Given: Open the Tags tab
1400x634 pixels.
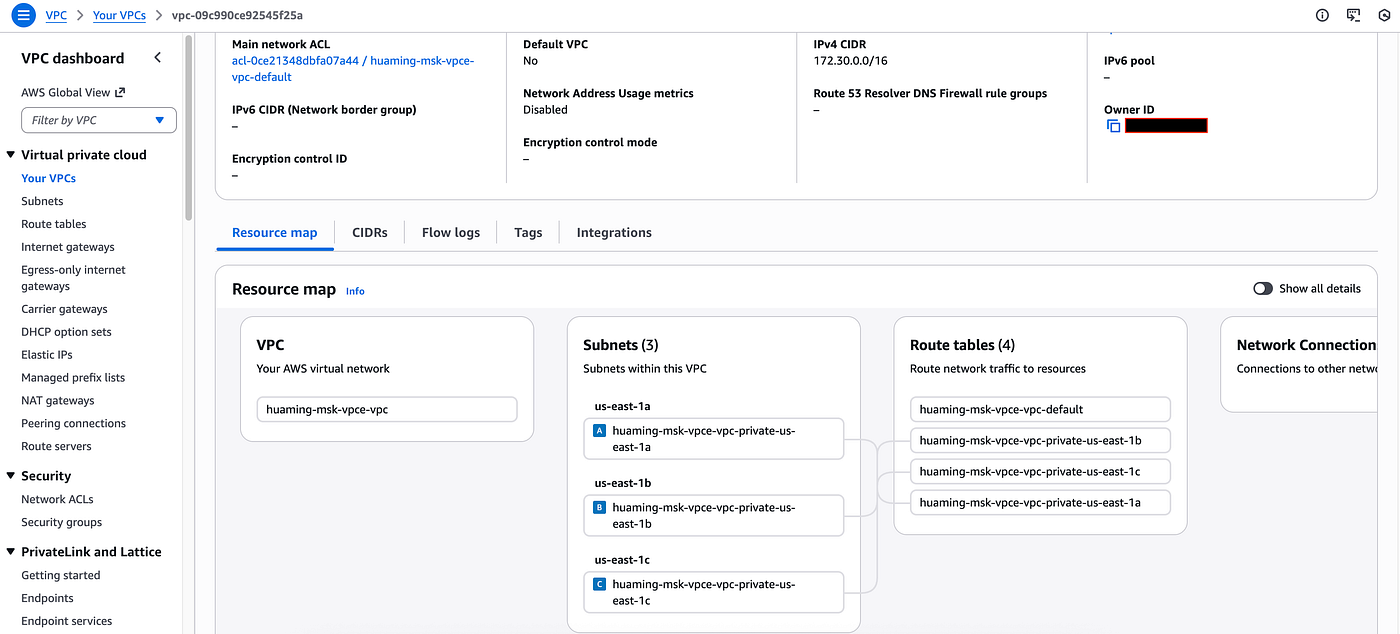Looking at the screenshot, I should 528,232.
